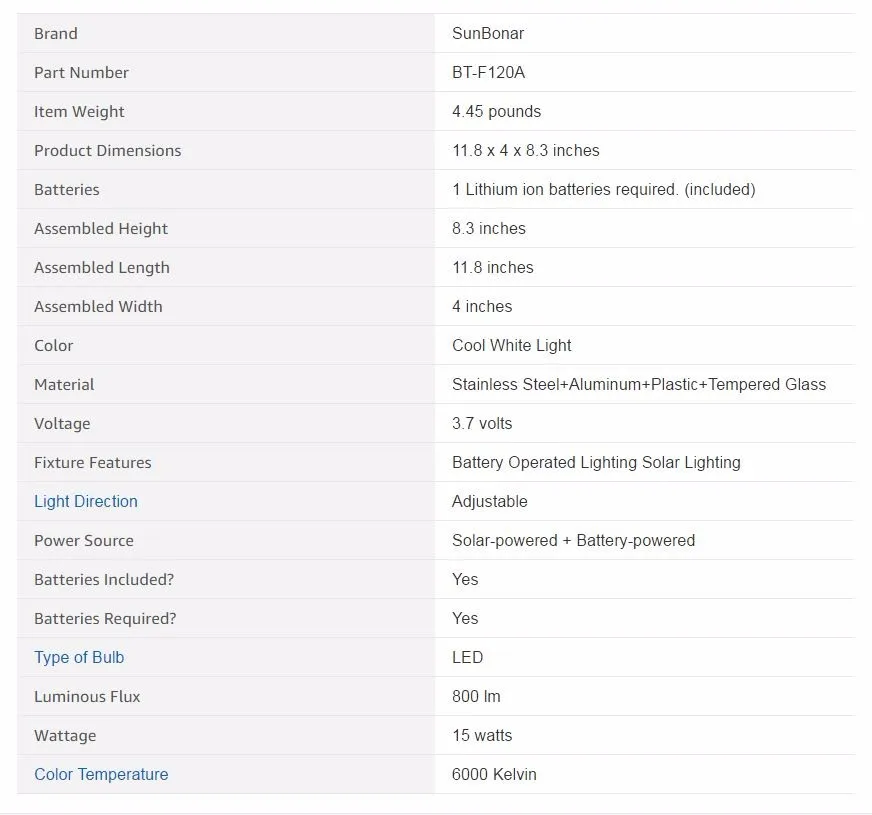Open the Color Temperature link
This screenshot has width=872, height=815.
101,774
